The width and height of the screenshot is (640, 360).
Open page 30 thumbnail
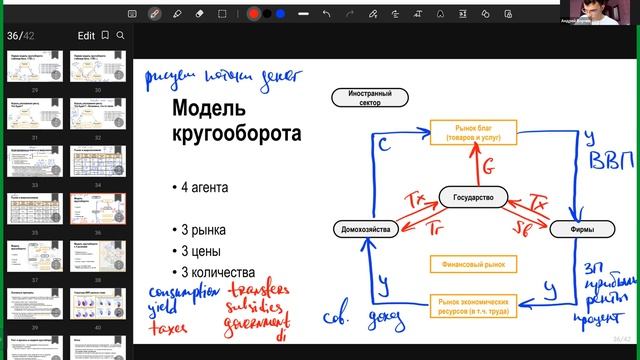tap(98, 66)
